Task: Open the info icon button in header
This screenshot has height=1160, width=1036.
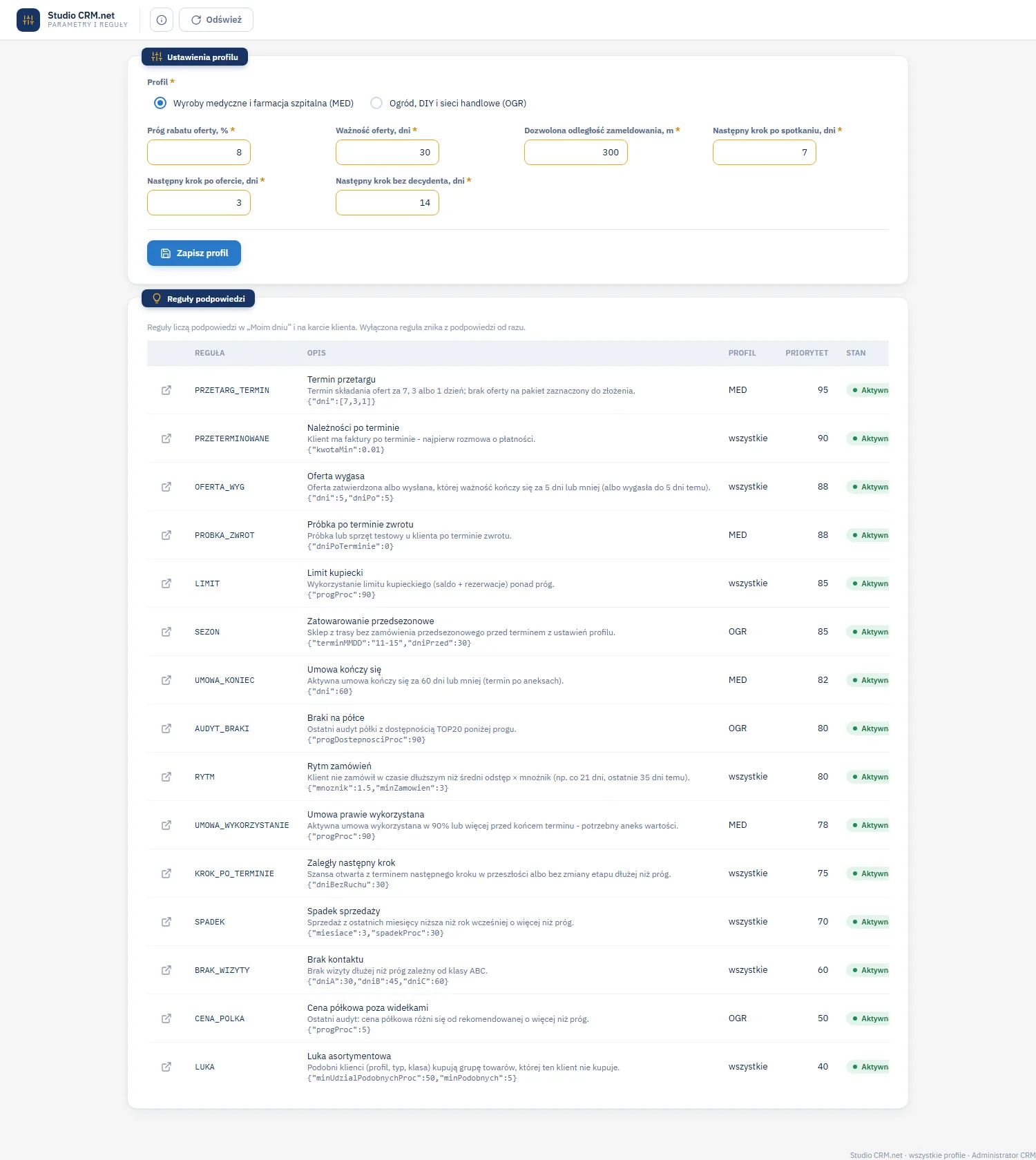Action: 162,20
